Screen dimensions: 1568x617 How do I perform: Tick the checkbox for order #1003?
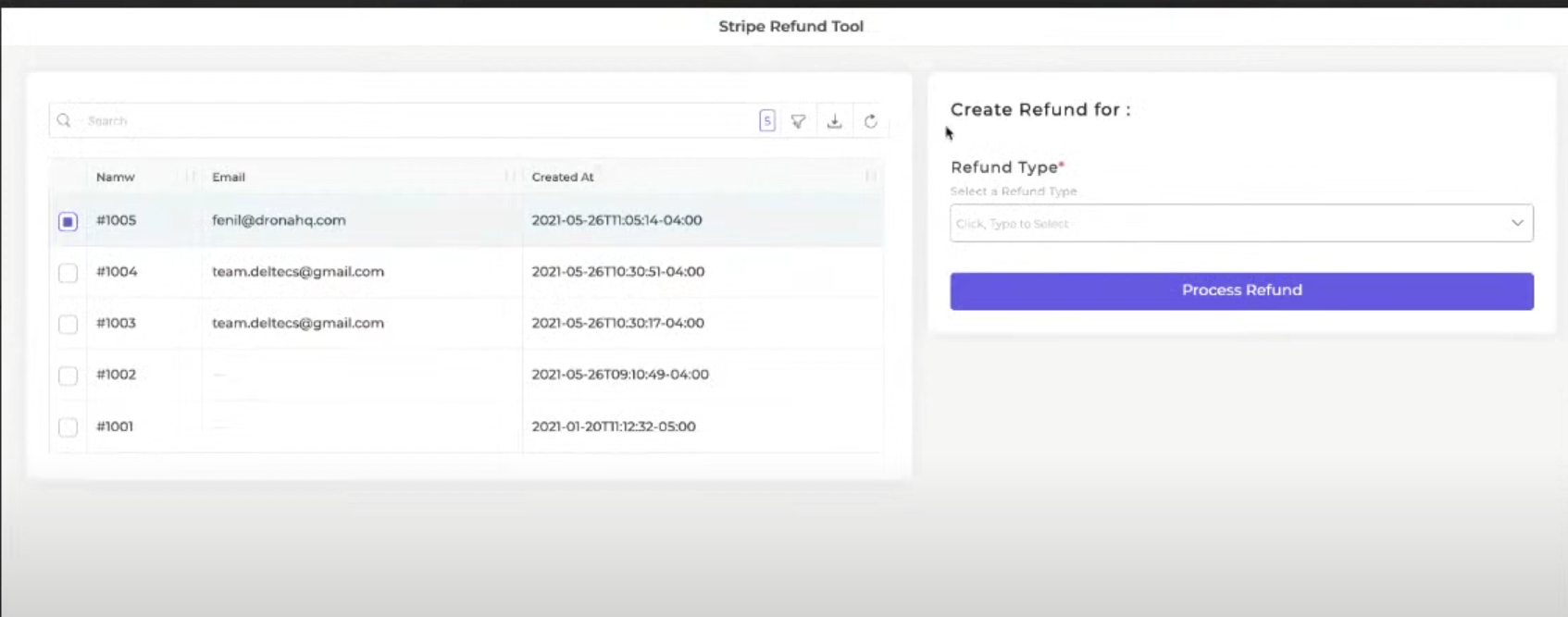tap(68, 324)
